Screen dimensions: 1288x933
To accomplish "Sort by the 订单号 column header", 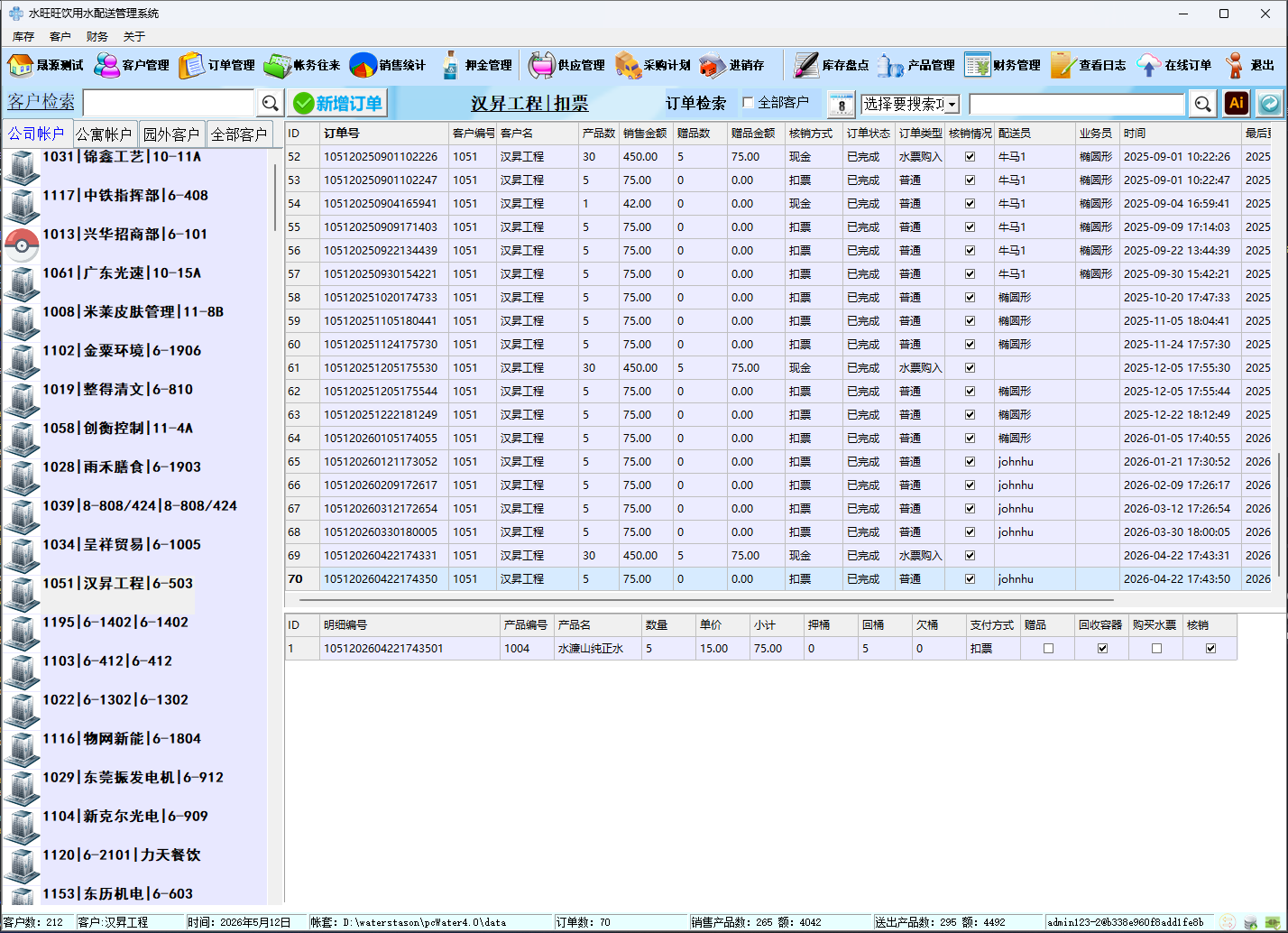I will coord(384,133).
